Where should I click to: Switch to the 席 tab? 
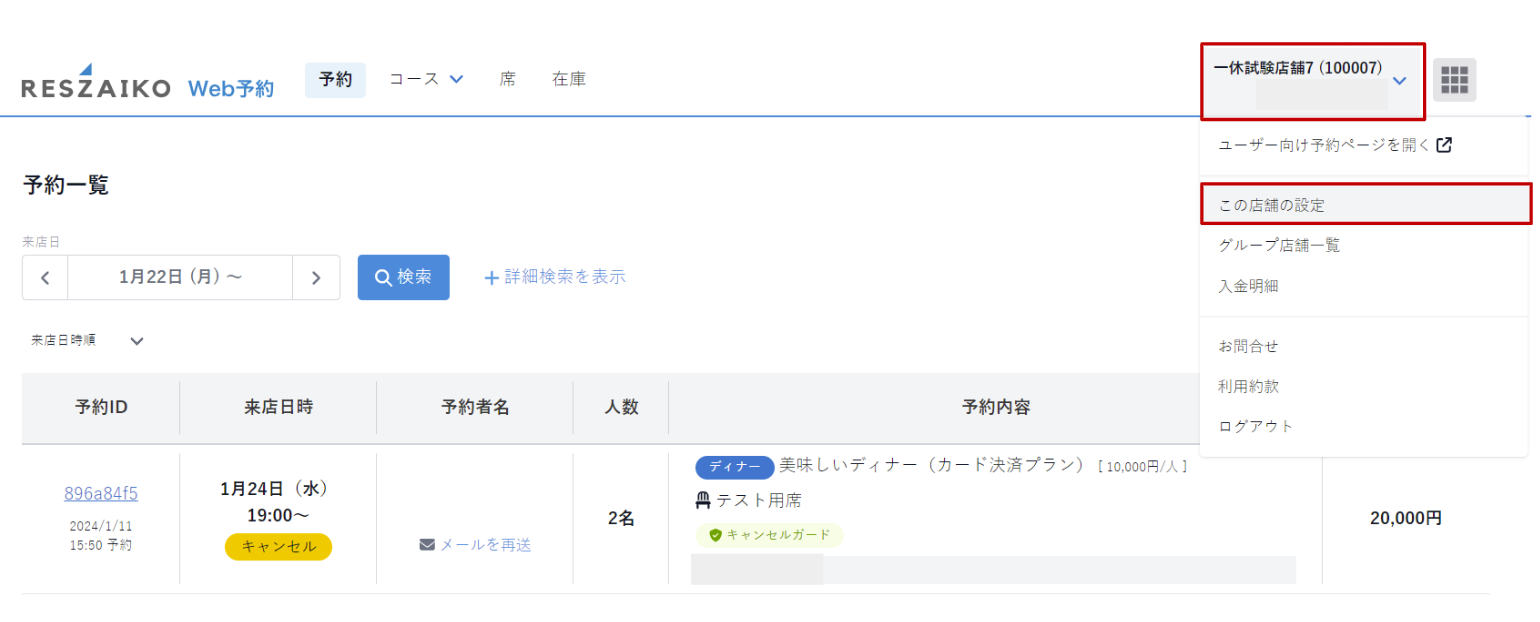[508, 79]
